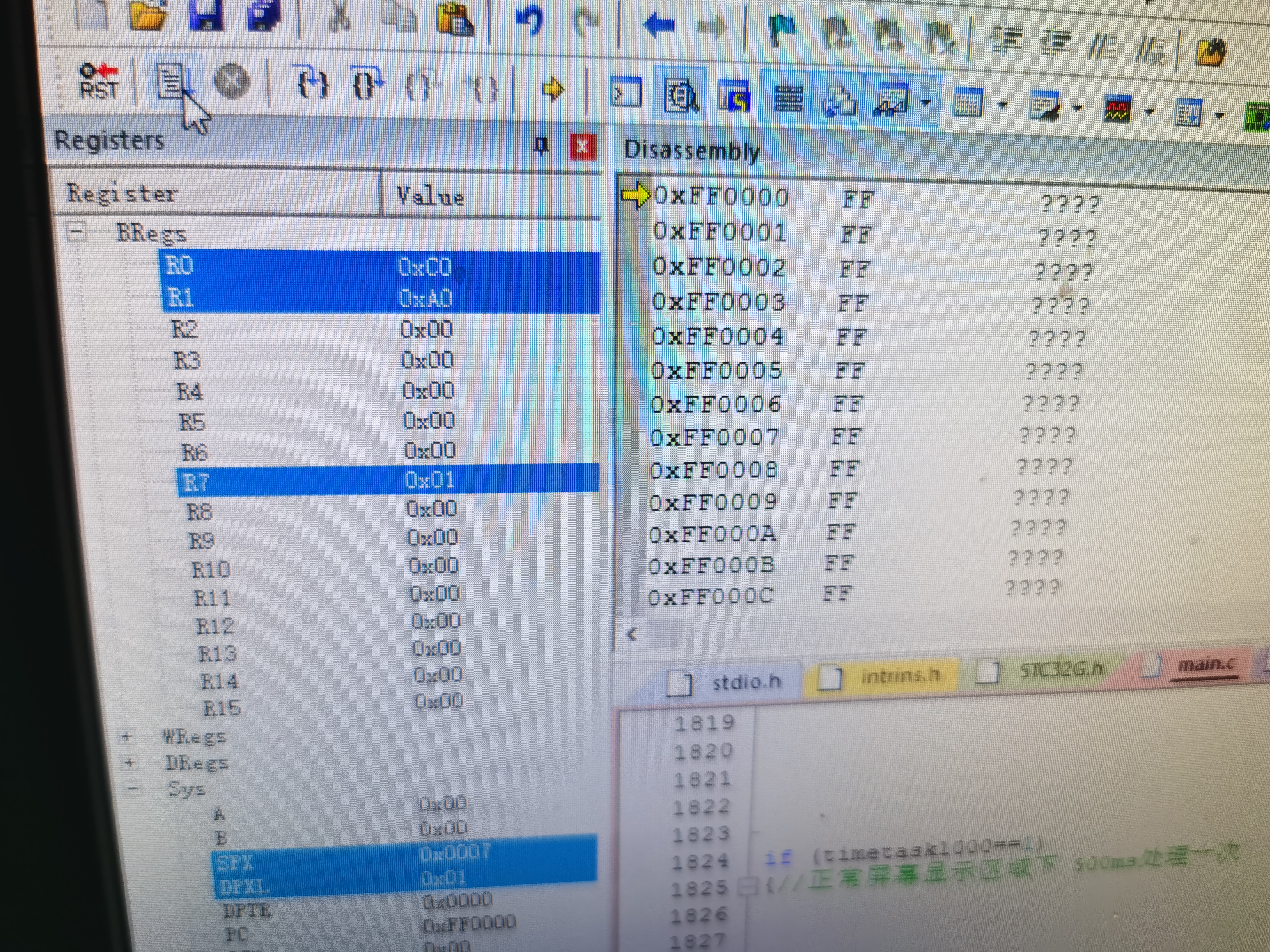Close the Registers panel with red X
1270x952 pixels.
[583, 147]
